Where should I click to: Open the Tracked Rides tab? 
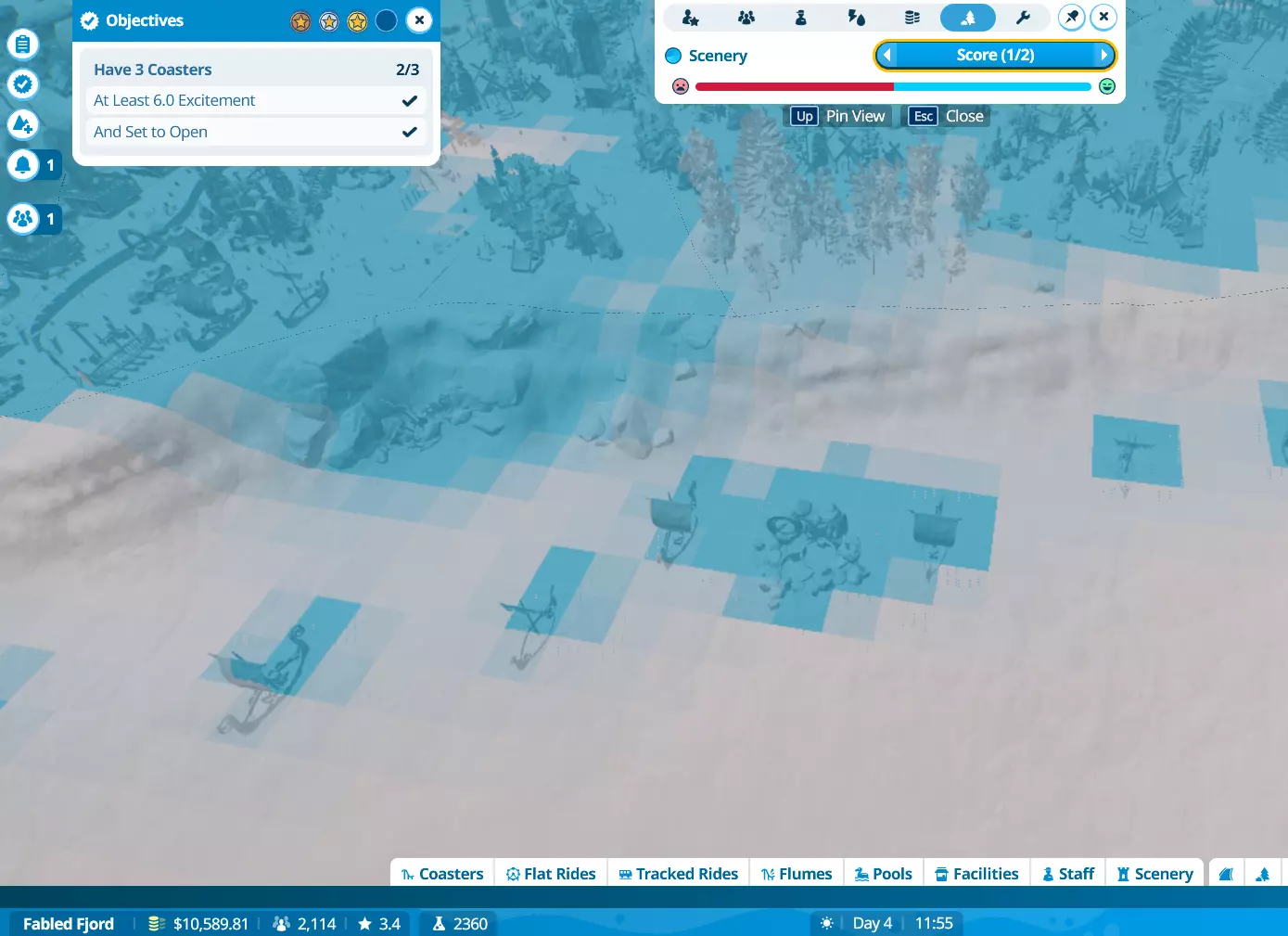[x=678, y=874]
